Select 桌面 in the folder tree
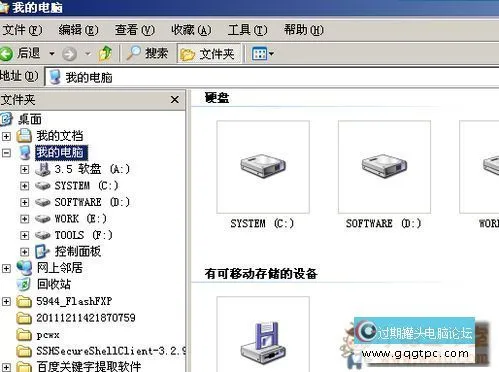 point(30,119)
